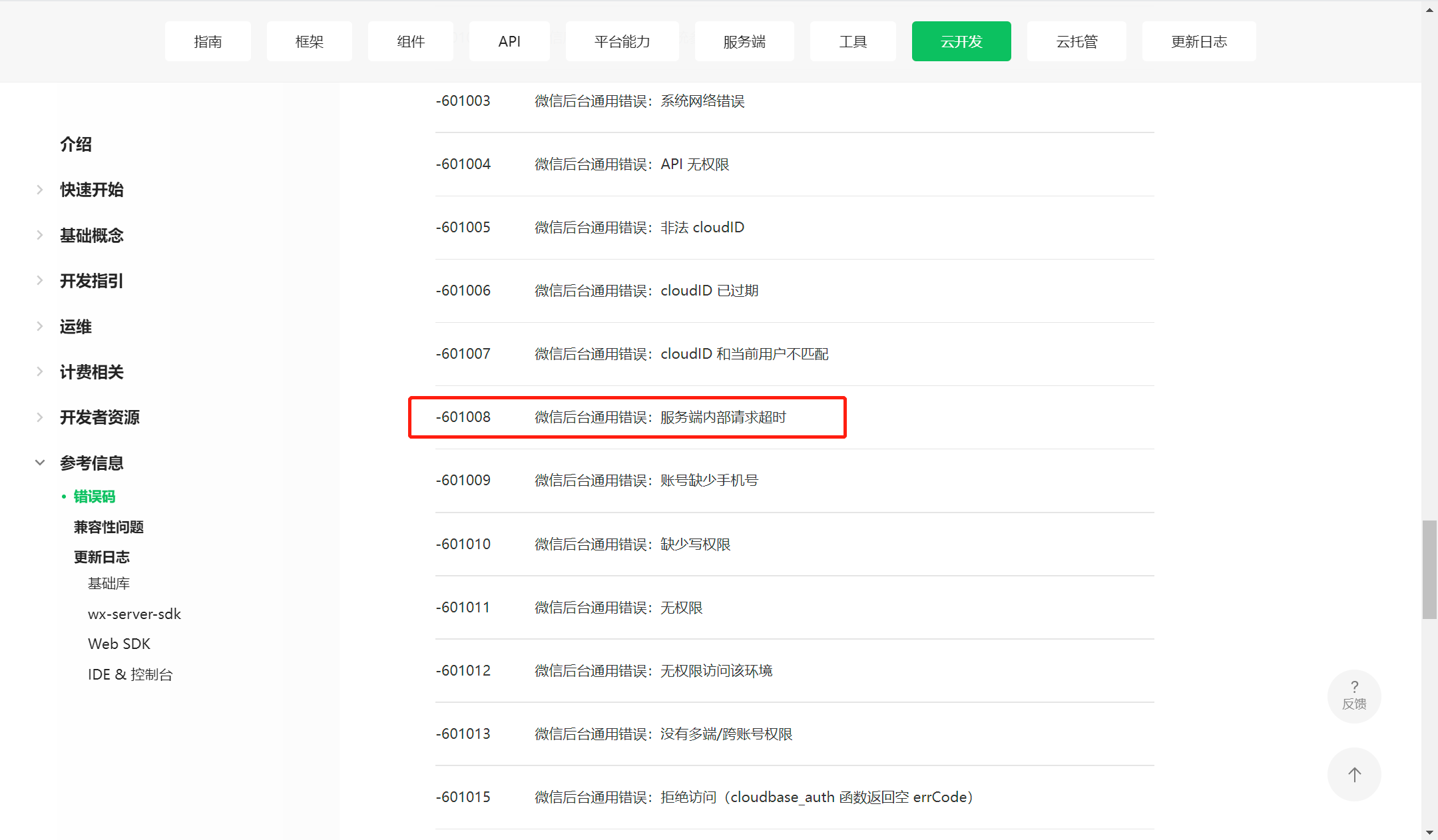The image size is (1438, 840).
Task: Expand the 运维 sidebar chevron
Action: pos(40,326)
